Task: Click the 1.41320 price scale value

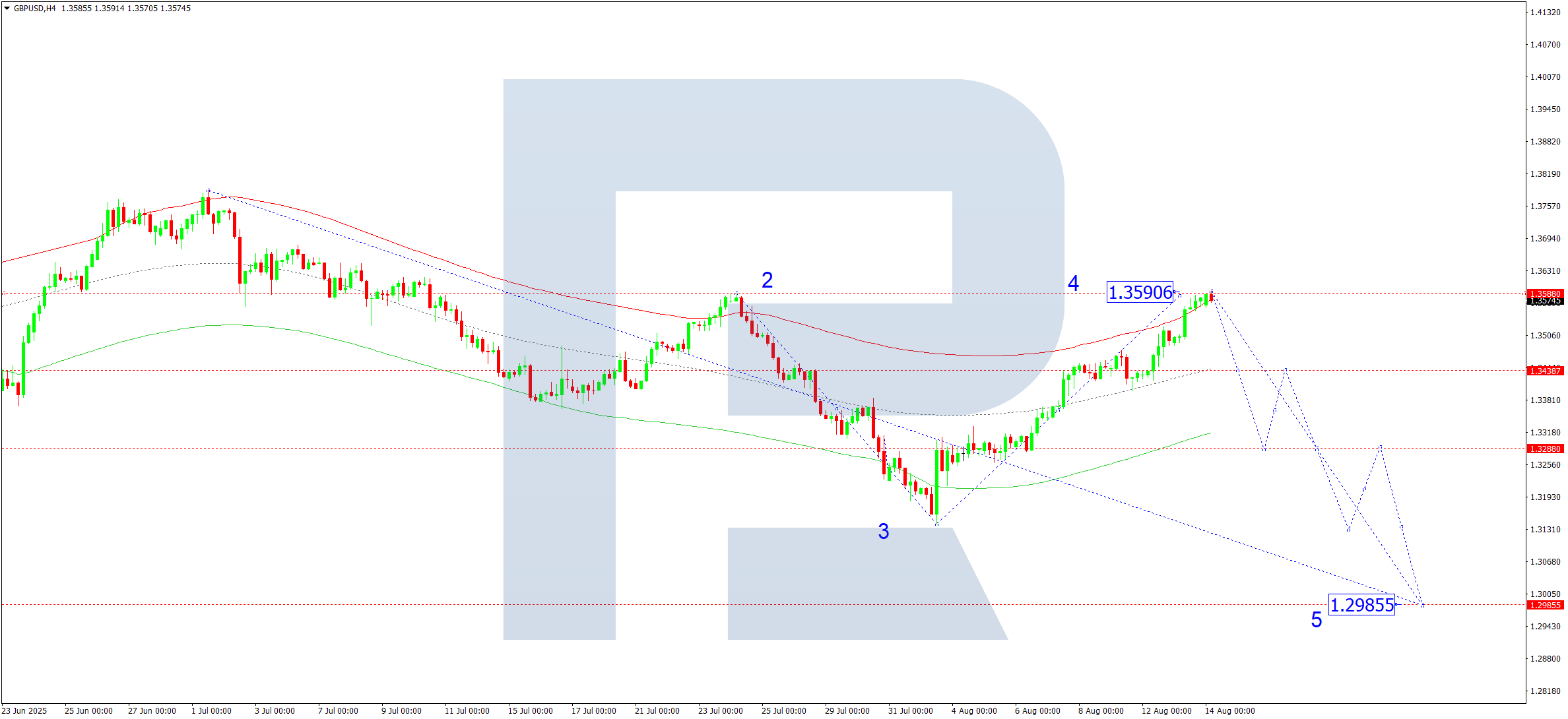Action: tap(1545, 12)
